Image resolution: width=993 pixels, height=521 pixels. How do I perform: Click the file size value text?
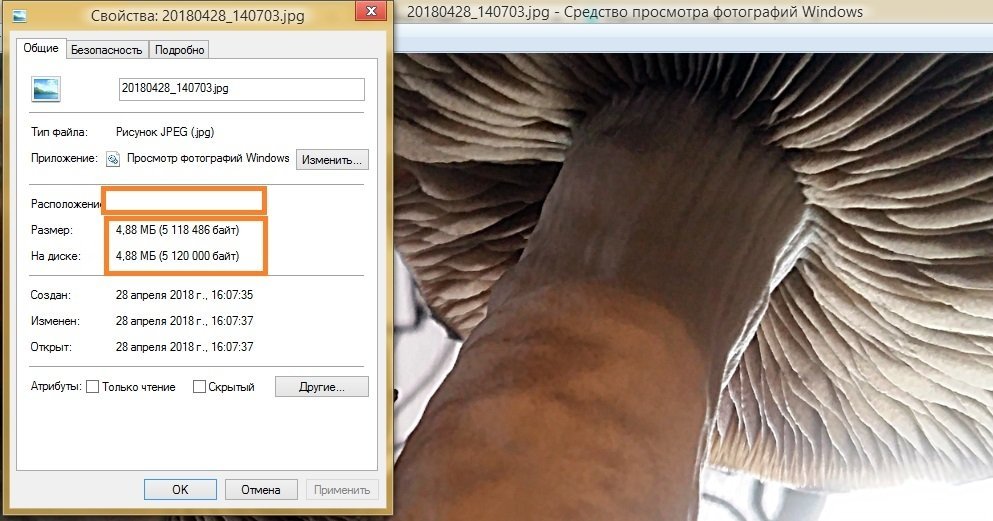177,230
